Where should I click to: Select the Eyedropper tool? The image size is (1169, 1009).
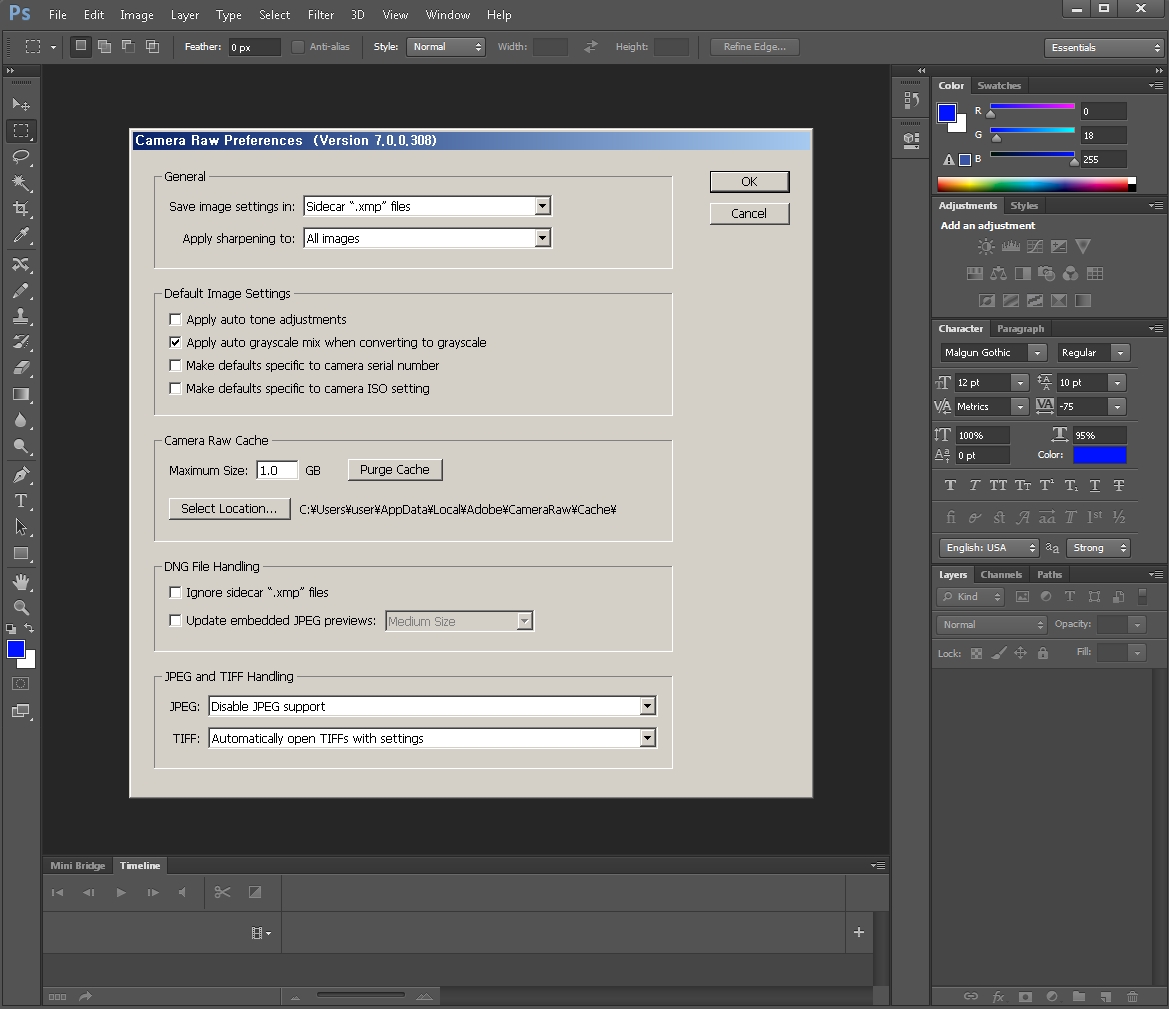click(x=21, y=236)
